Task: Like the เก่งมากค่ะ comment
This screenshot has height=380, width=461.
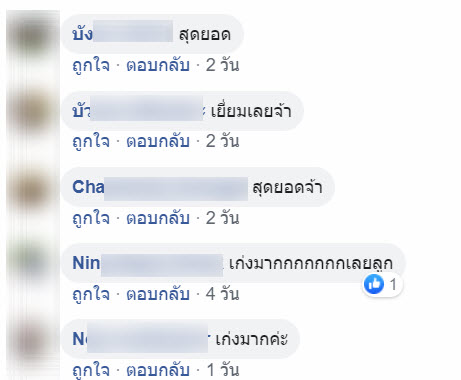Action: coord(91,370)
